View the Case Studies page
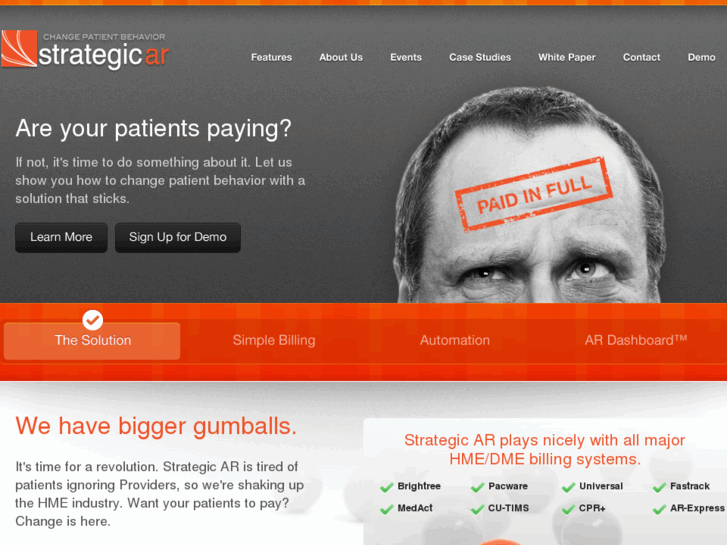 coord(480,58)
